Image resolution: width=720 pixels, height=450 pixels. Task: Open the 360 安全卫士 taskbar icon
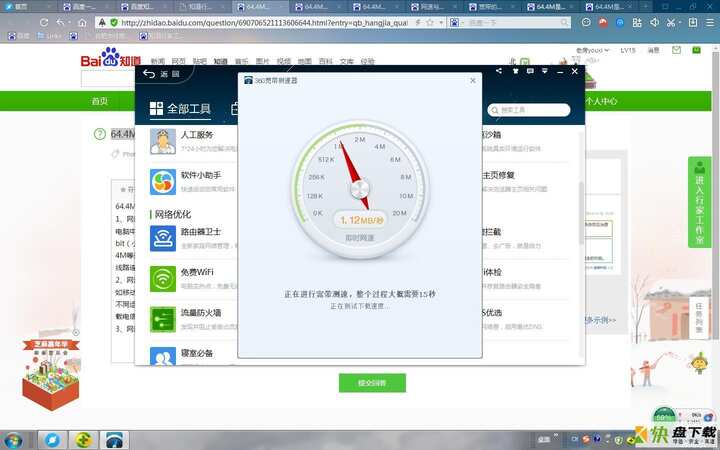click(x=83, y=440)
